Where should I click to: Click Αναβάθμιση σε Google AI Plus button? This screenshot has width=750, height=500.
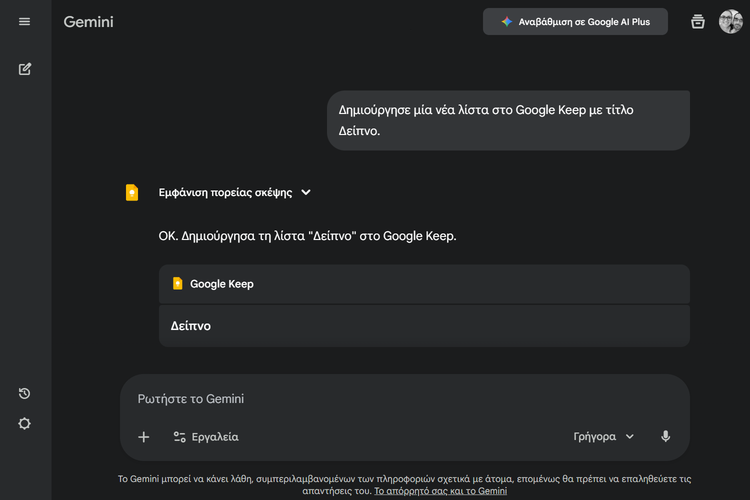coord(575,22)
